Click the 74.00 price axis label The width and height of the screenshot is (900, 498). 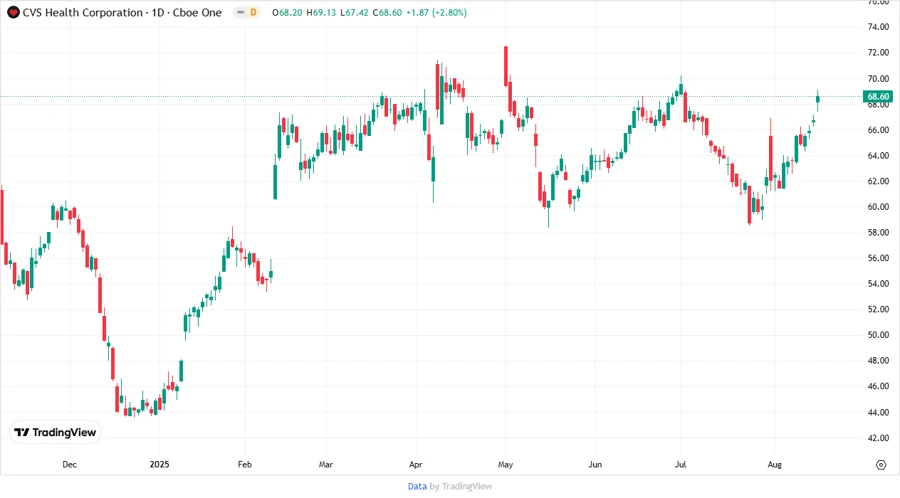878,27
